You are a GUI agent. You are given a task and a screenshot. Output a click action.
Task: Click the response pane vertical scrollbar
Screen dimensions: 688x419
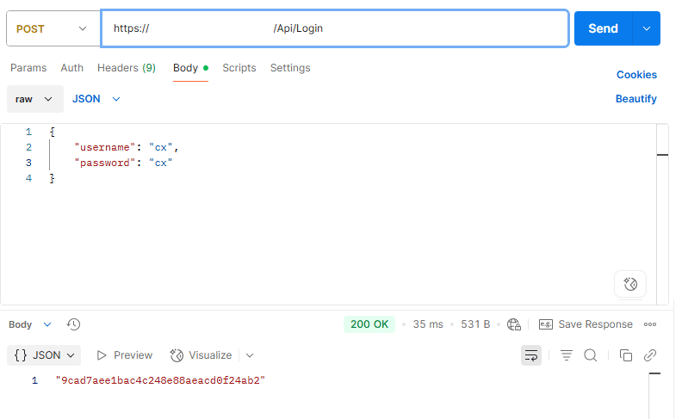[655, 395]
